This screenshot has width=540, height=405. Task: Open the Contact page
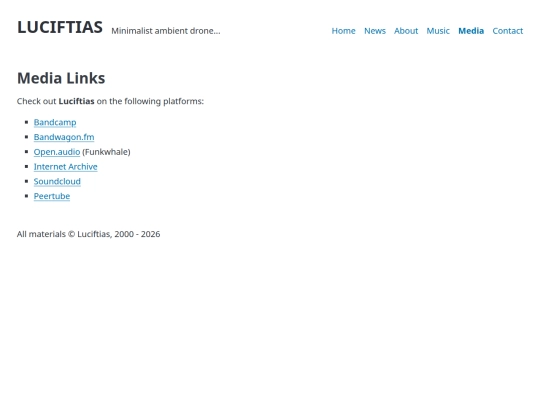pyautogui.click(x=508, y=31)
